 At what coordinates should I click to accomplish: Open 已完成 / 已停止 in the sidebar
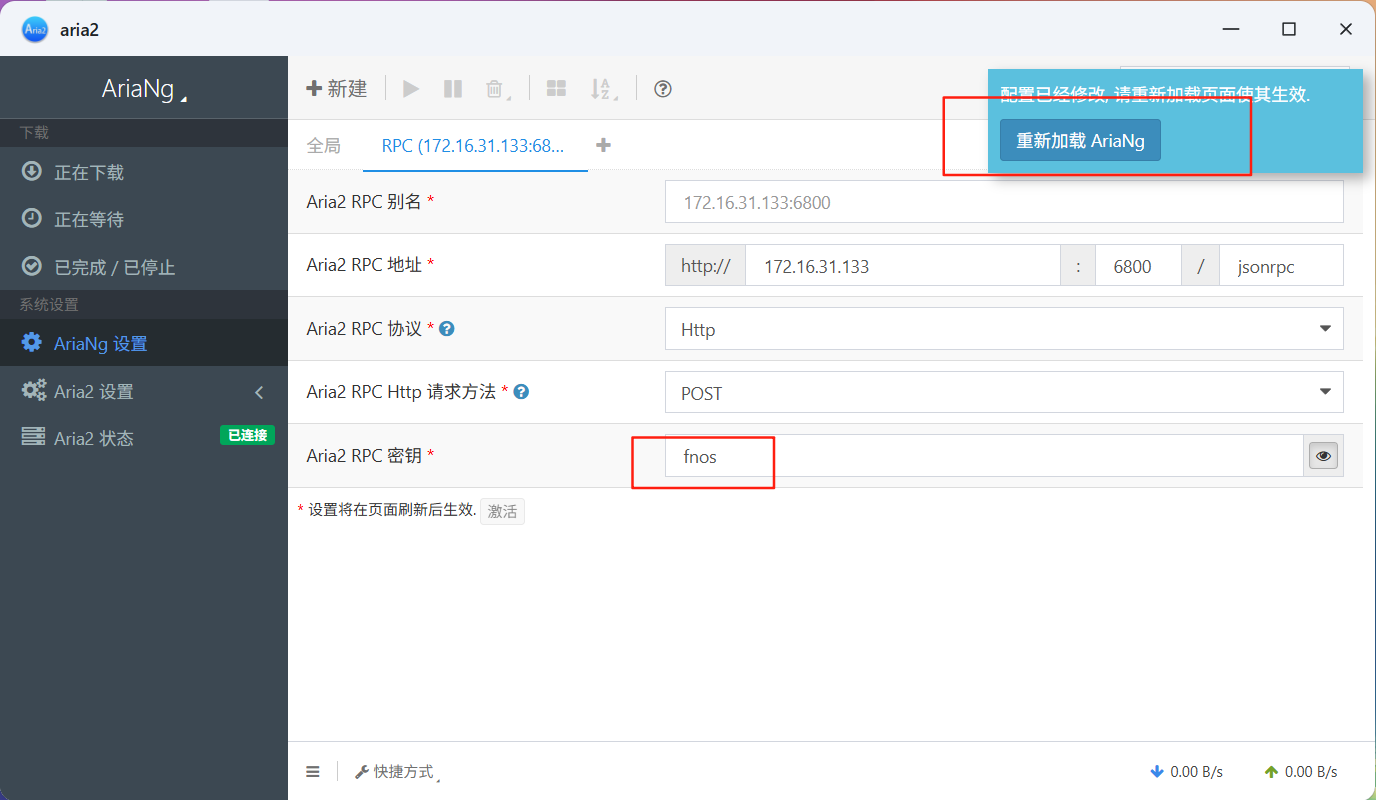144,267
